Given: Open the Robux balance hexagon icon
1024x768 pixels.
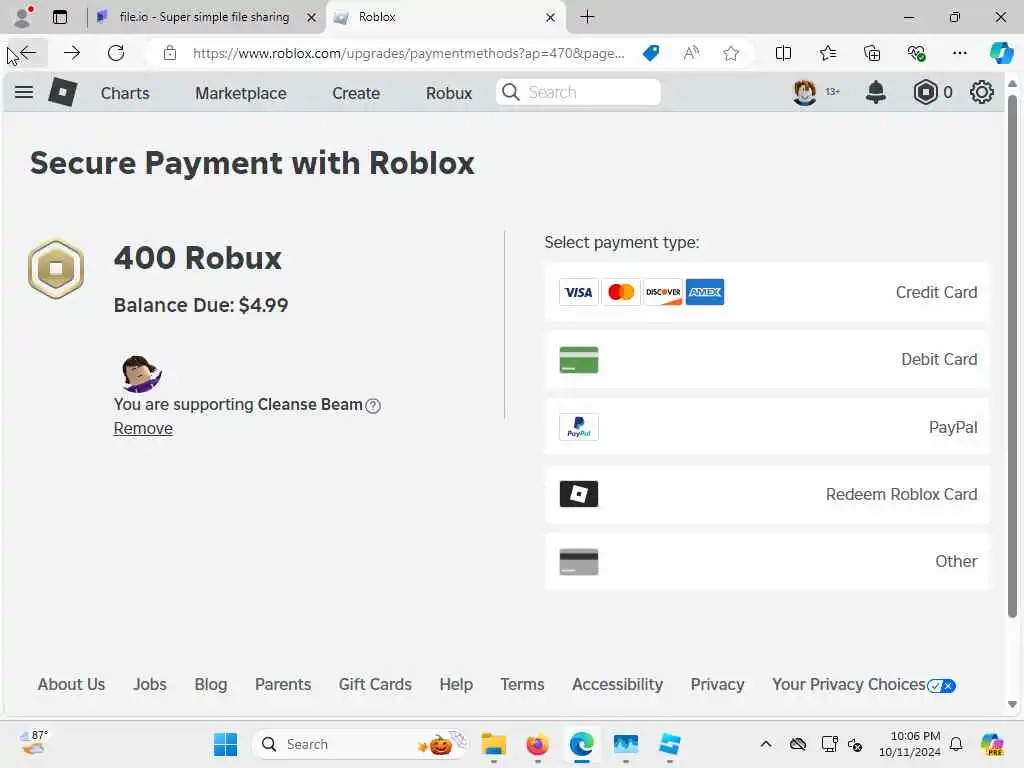Looking at the screenshot, I should [925, 92].
